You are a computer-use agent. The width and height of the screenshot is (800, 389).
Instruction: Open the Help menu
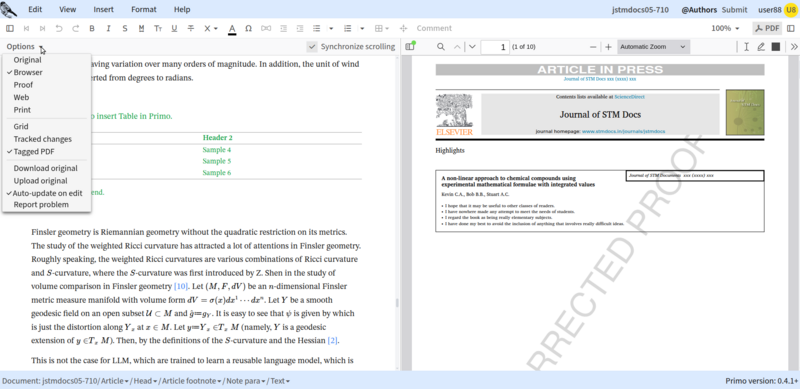pos(182,9)
